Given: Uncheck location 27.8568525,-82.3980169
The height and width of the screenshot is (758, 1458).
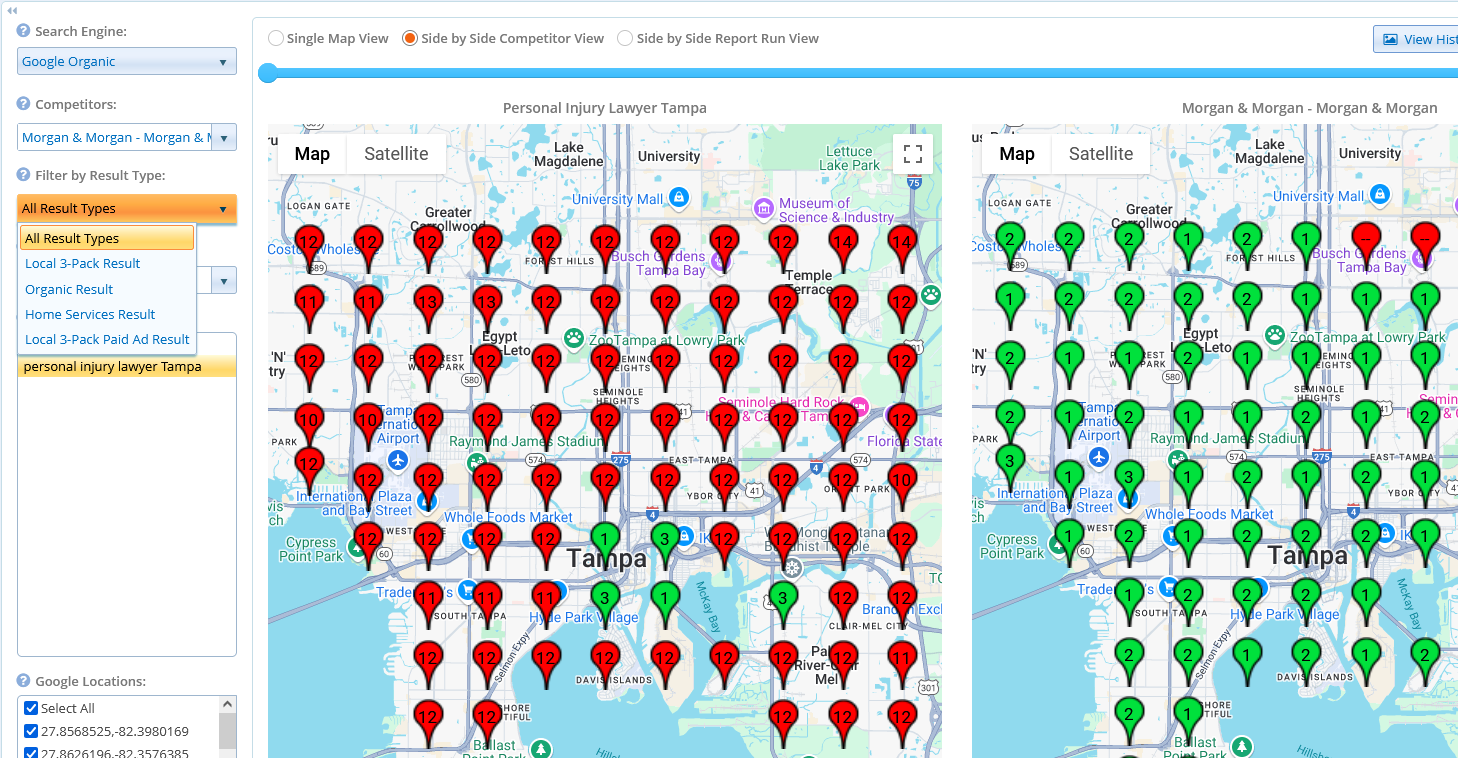Looking at the screenshot, I should [31, 731].
